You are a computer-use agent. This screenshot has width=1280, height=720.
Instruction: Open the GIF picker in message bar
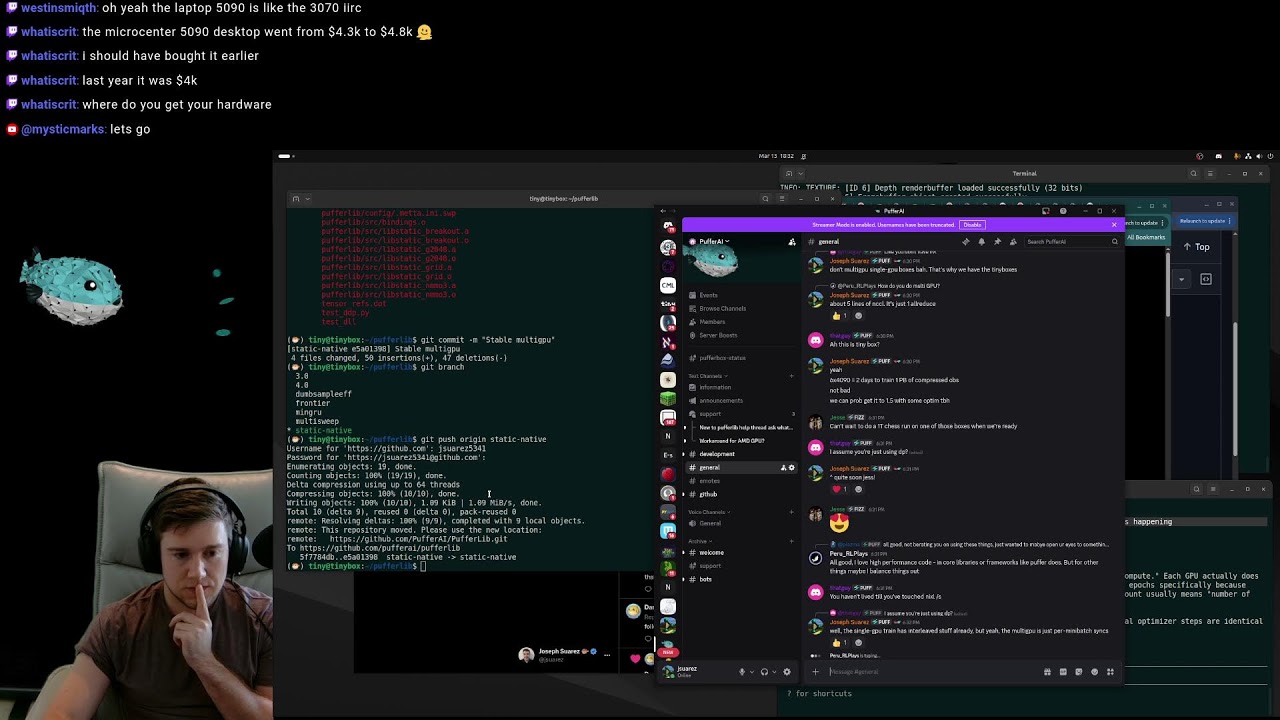(1063, 672)
